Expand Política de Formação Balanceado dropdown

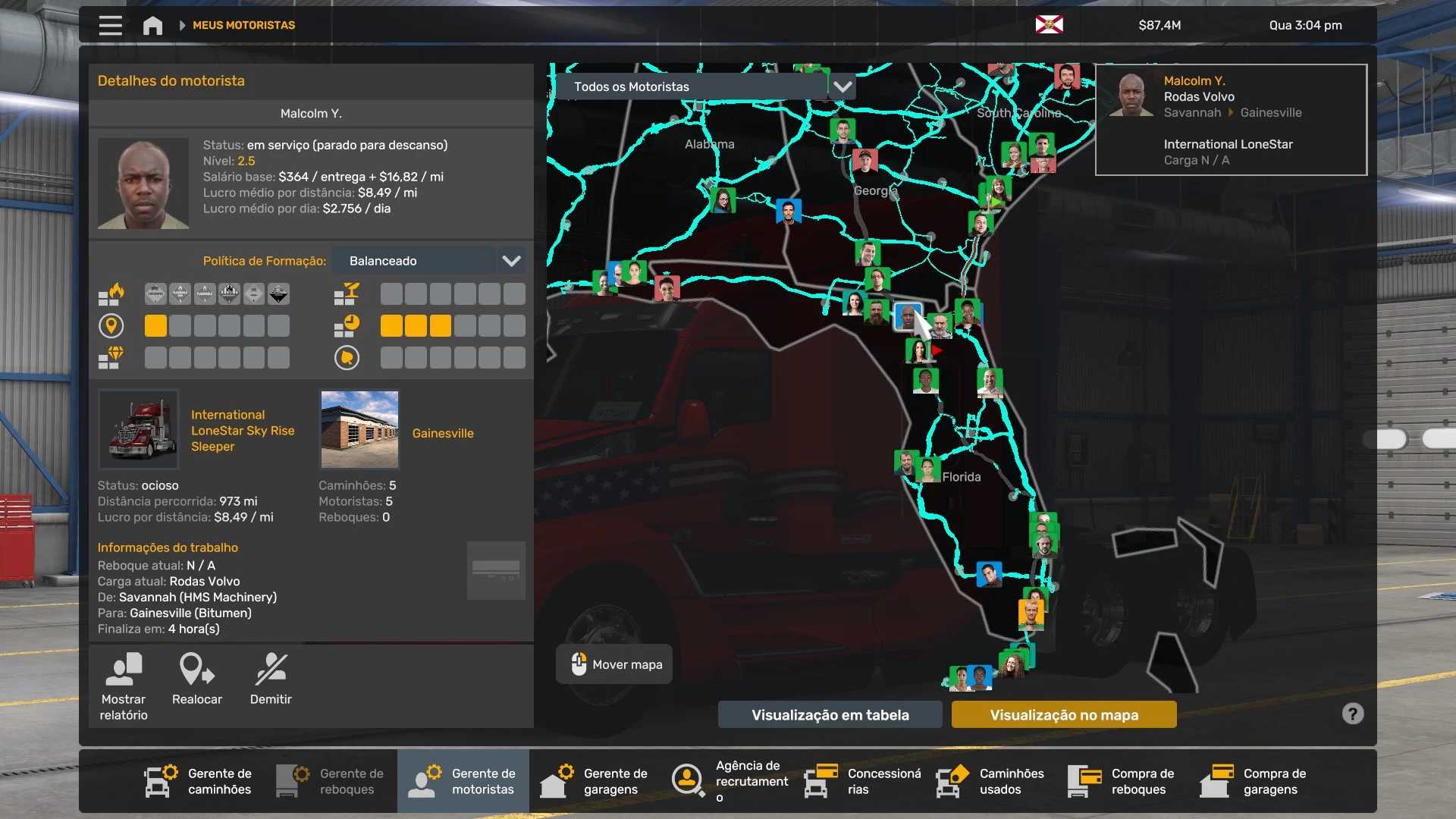pos(511,261)
